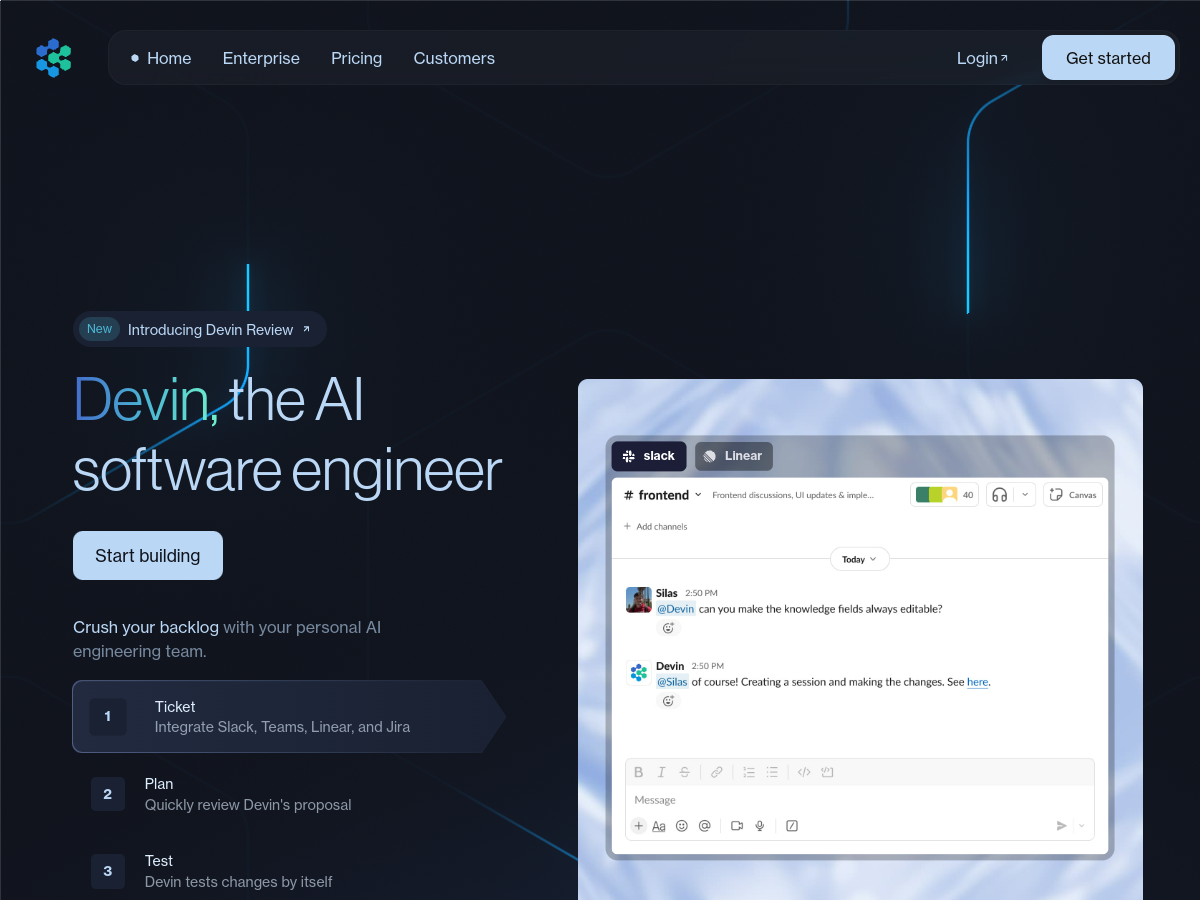The height and width of the screenshot is (900, 1200).
Task: Toggle italic formatting in Slack composer
Action: pos(661,772)
